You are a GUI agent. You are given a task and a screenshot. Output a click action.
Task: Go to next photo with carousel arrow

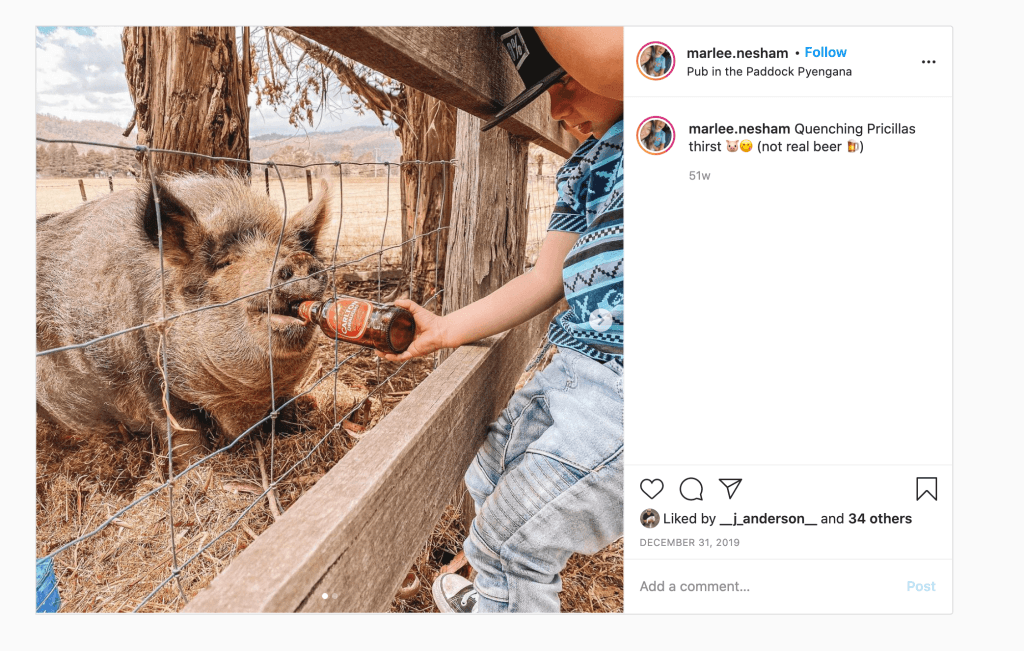pyautogui.click(x=600, y=320)
